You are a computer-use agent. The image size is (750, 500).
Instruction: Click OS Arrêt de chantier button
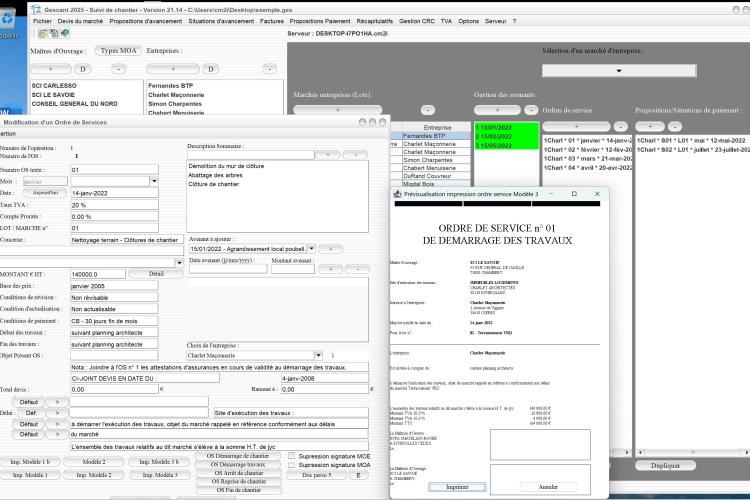point(238,473)
